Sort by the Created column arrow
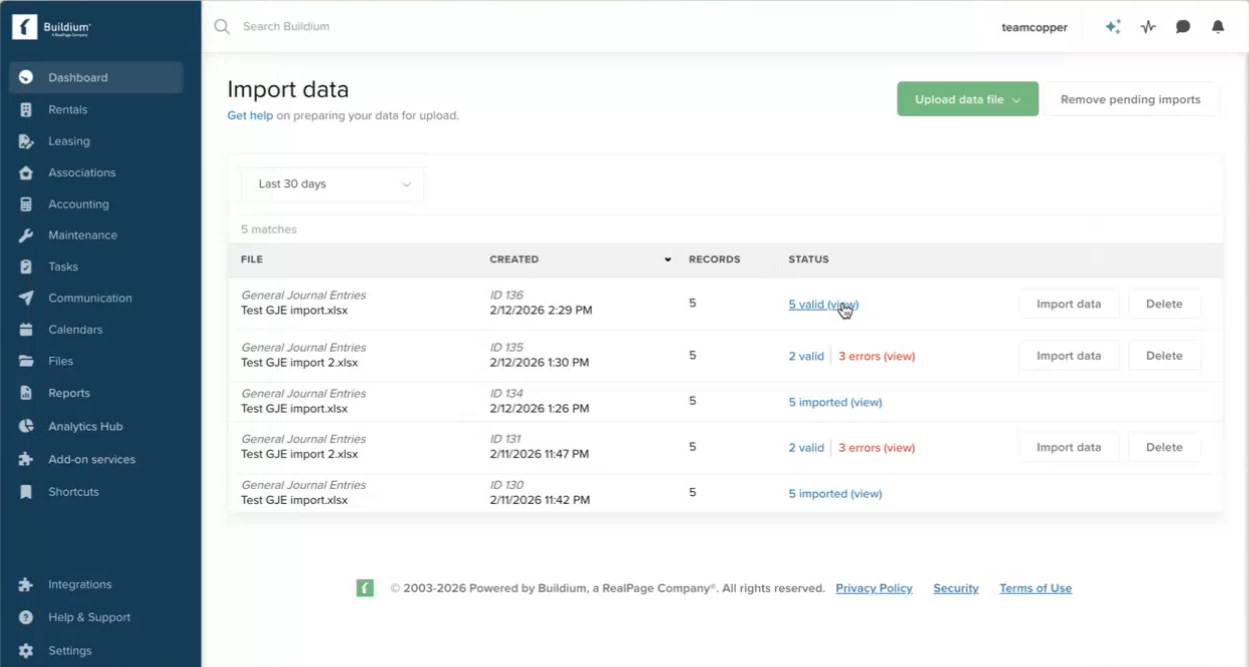1249x667 pixels. [668, 260]
